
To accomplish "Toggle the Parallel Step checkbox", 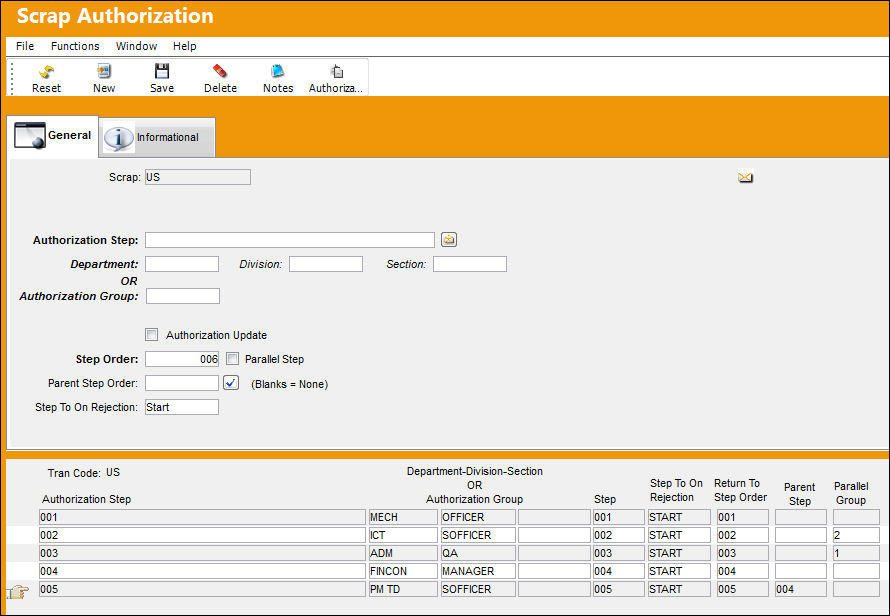I will pos(232,359).
